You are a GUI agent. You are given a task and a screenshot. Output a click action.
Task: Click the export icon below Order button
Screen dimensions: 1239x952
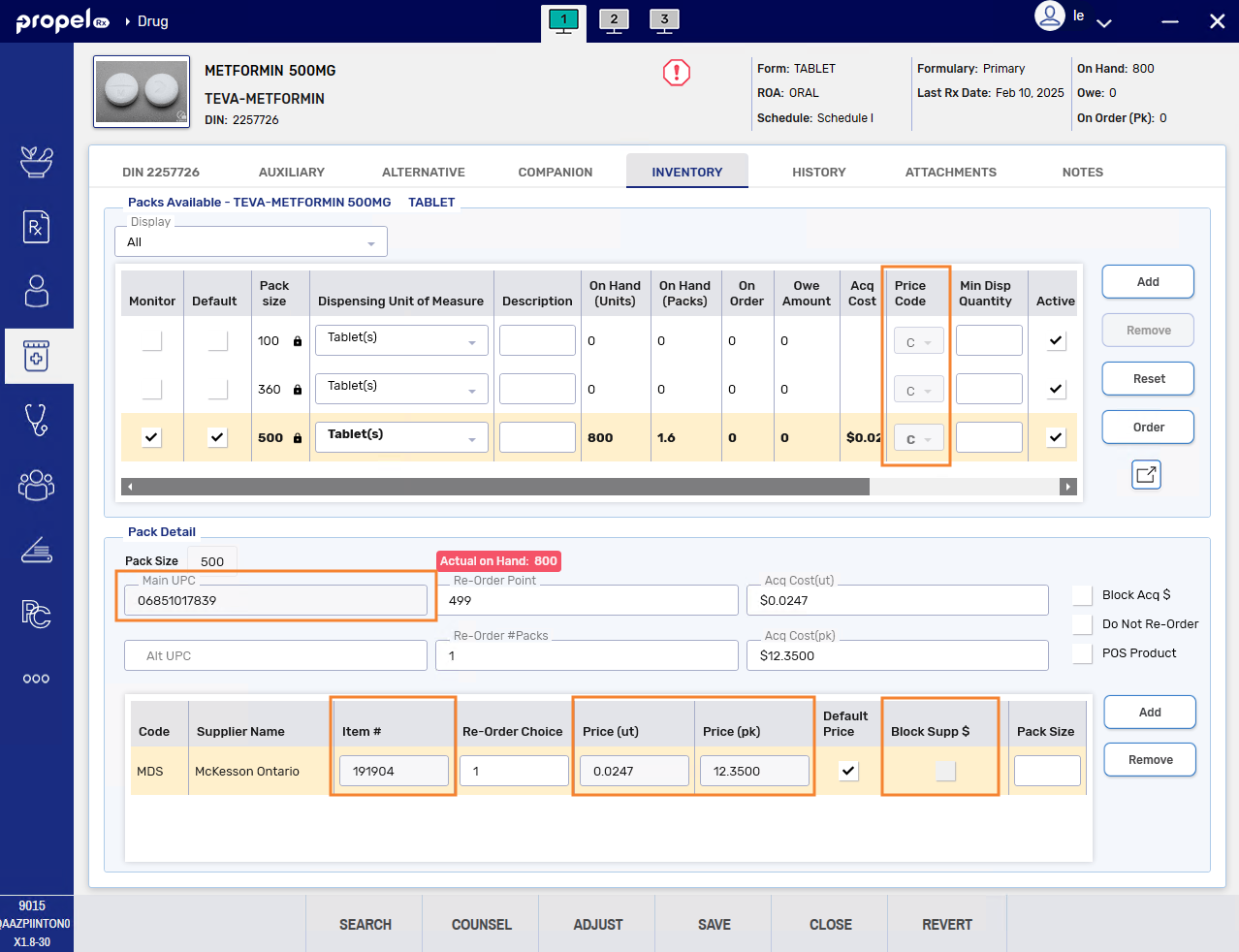pyautogui.click(x=1147, y=475)
